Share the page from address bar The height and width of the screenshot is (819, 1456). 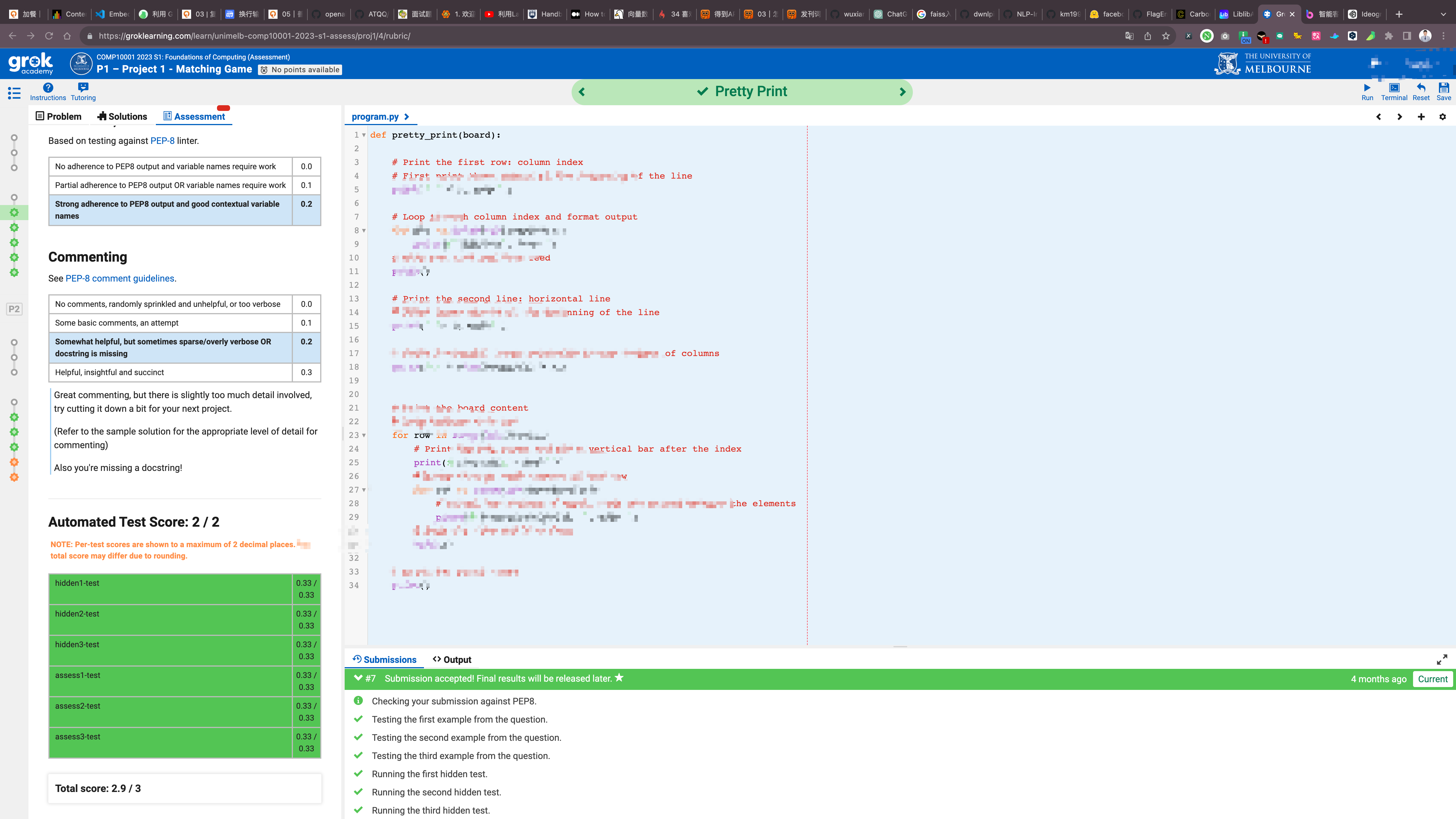(1147, 36)
